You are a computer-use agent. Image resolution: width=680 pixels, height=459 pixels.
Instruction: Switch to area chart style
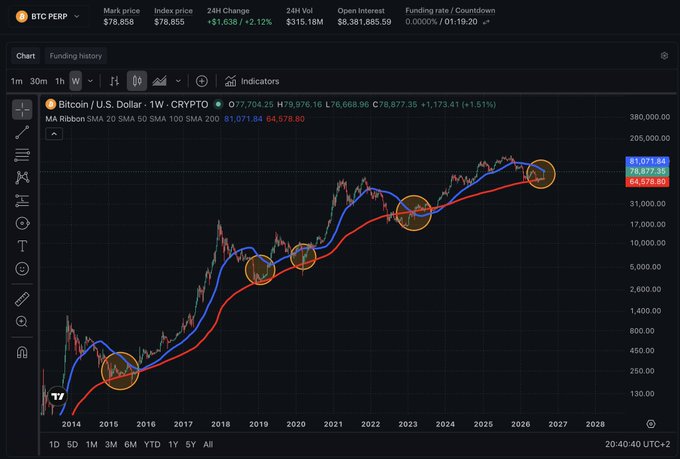[160, 81]
